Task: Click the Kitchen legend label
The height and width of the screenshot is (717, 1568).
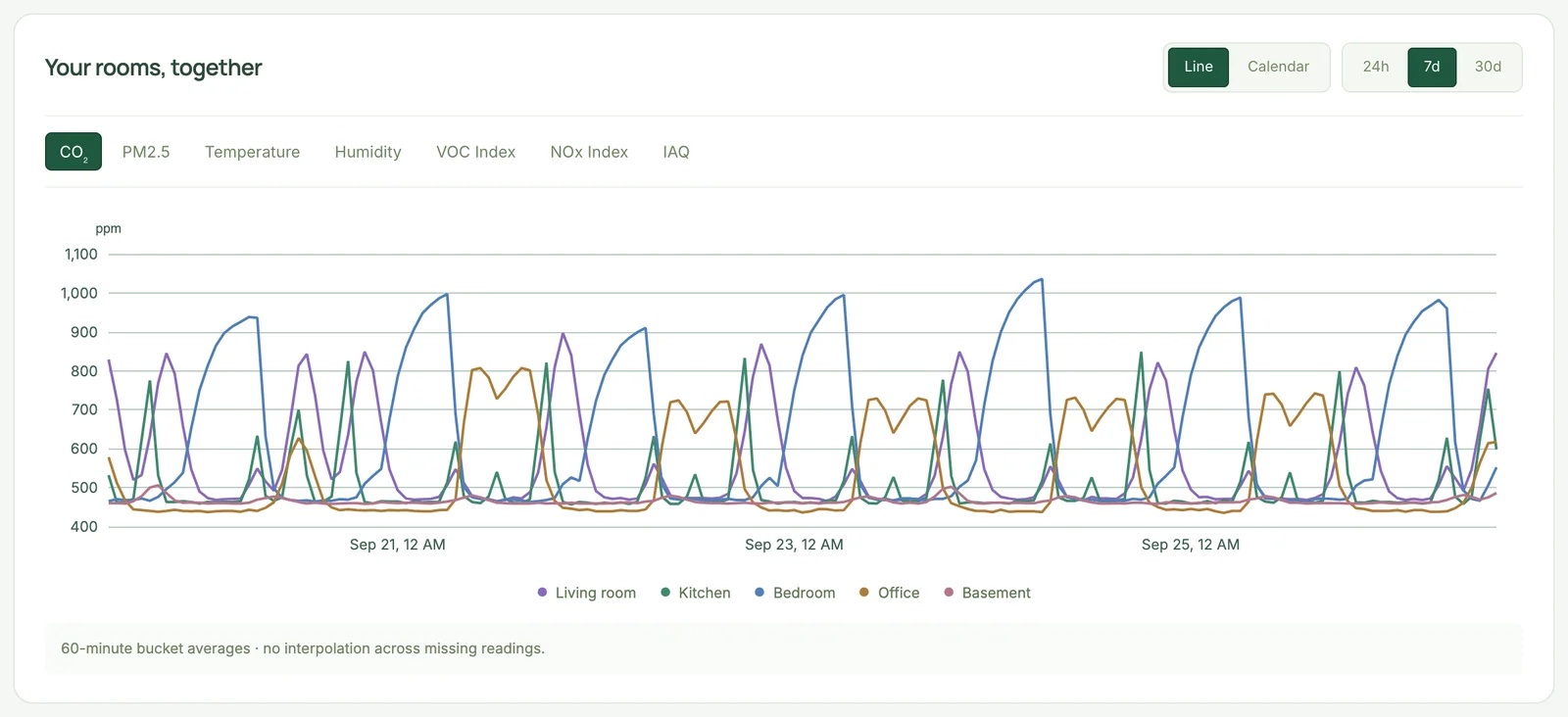Action: pyautogui.click(x=705, y=593)
